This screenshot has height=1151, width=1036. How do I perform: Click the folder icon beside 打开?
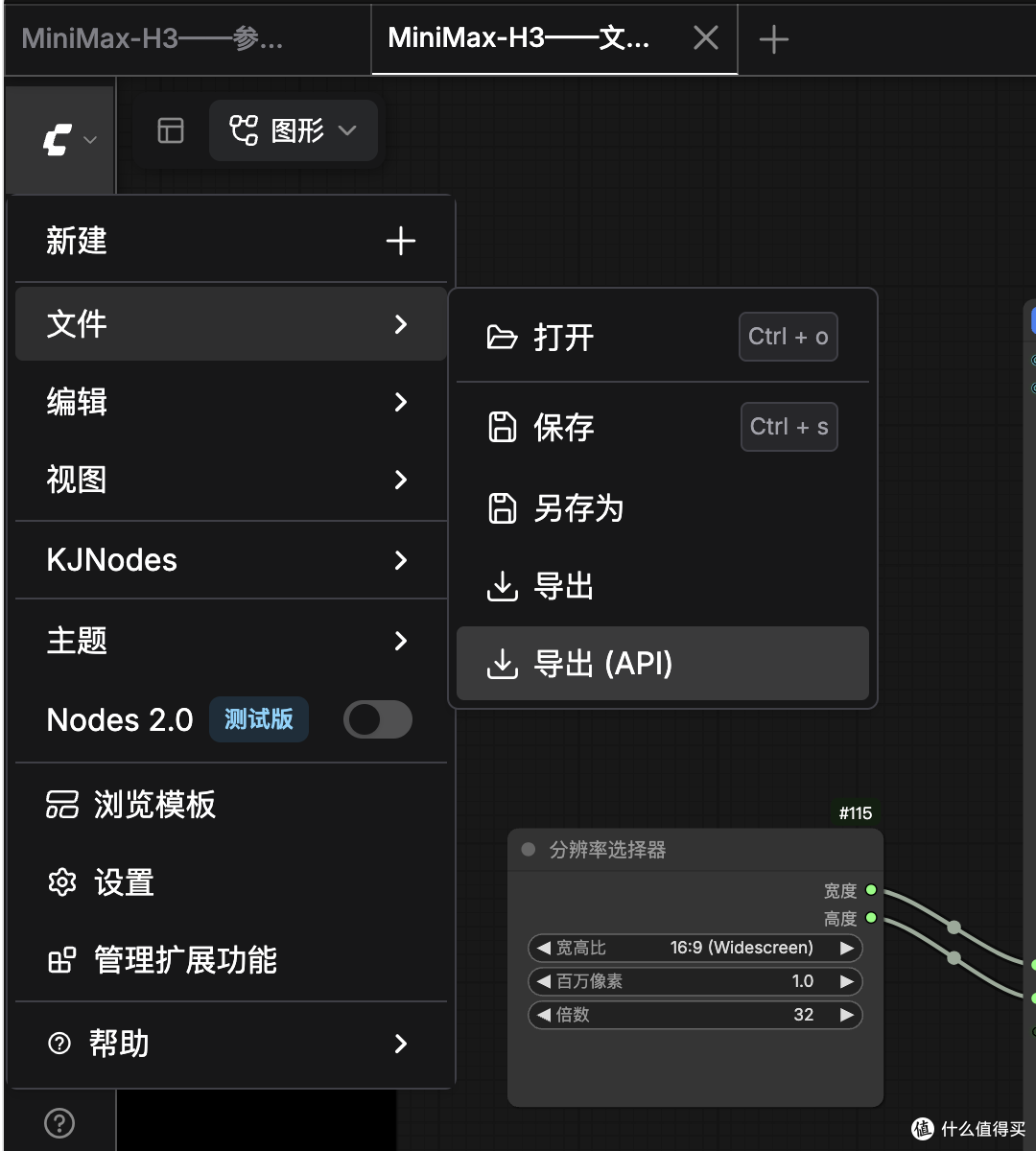[502, 338]
